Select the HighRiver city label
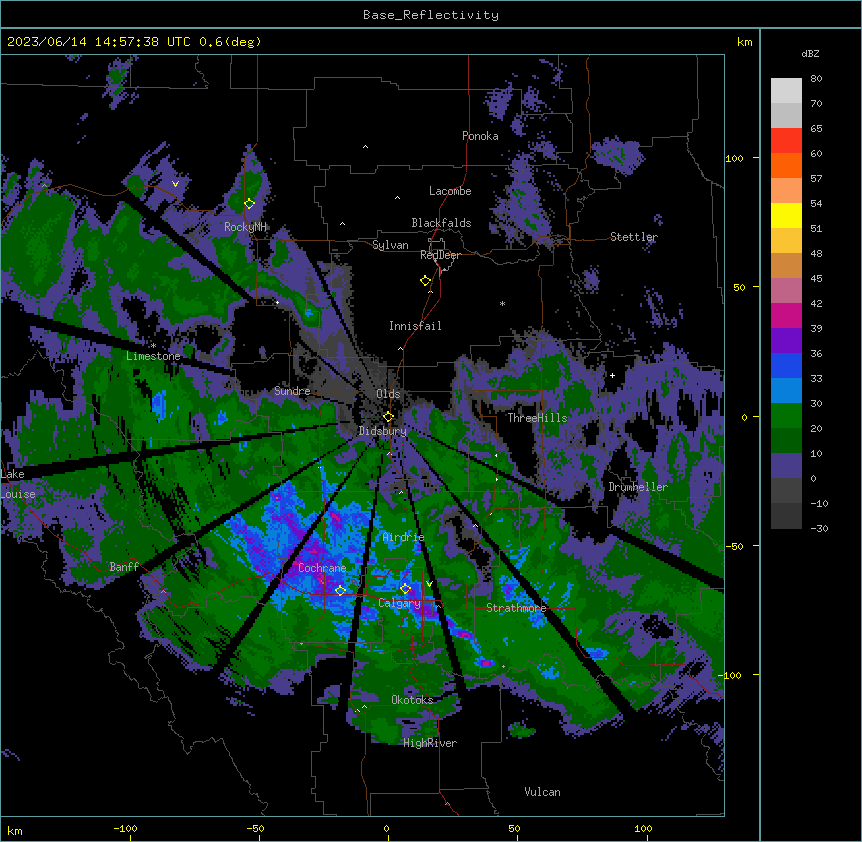Screen dimensions: 862x842 coord(430,743)
